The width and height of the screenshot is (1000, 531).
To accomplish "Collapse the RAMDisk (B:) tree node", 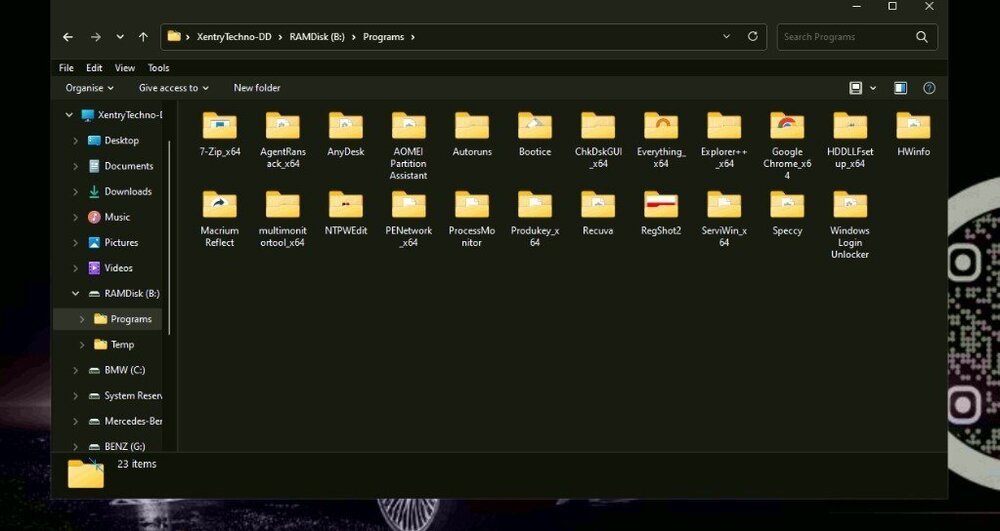I will click(x=75, y=294).
